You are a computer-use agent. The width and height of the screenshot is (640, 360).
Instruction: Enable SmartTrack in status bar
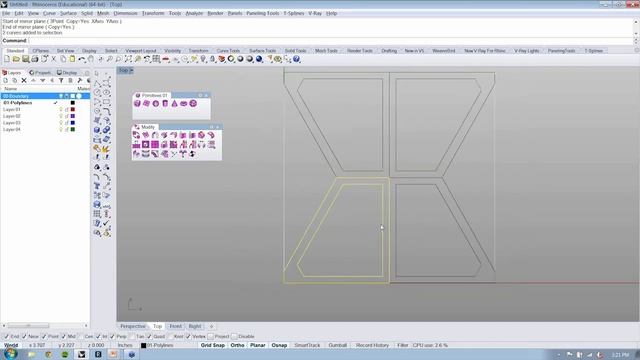pos(307,345)
